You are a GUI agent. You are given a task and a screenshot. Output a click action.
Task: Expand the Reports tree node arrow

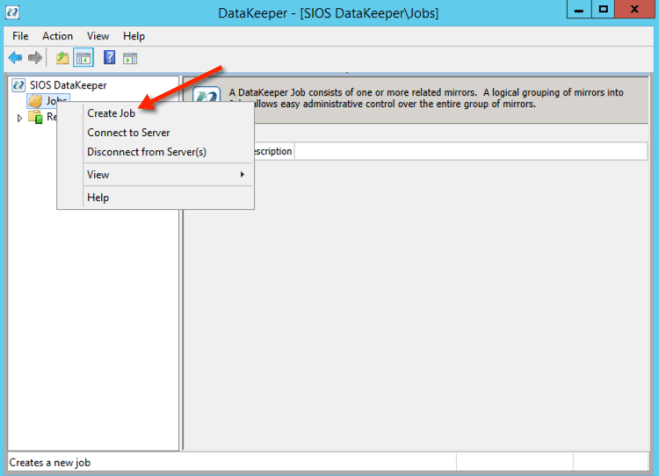[19, 118]
